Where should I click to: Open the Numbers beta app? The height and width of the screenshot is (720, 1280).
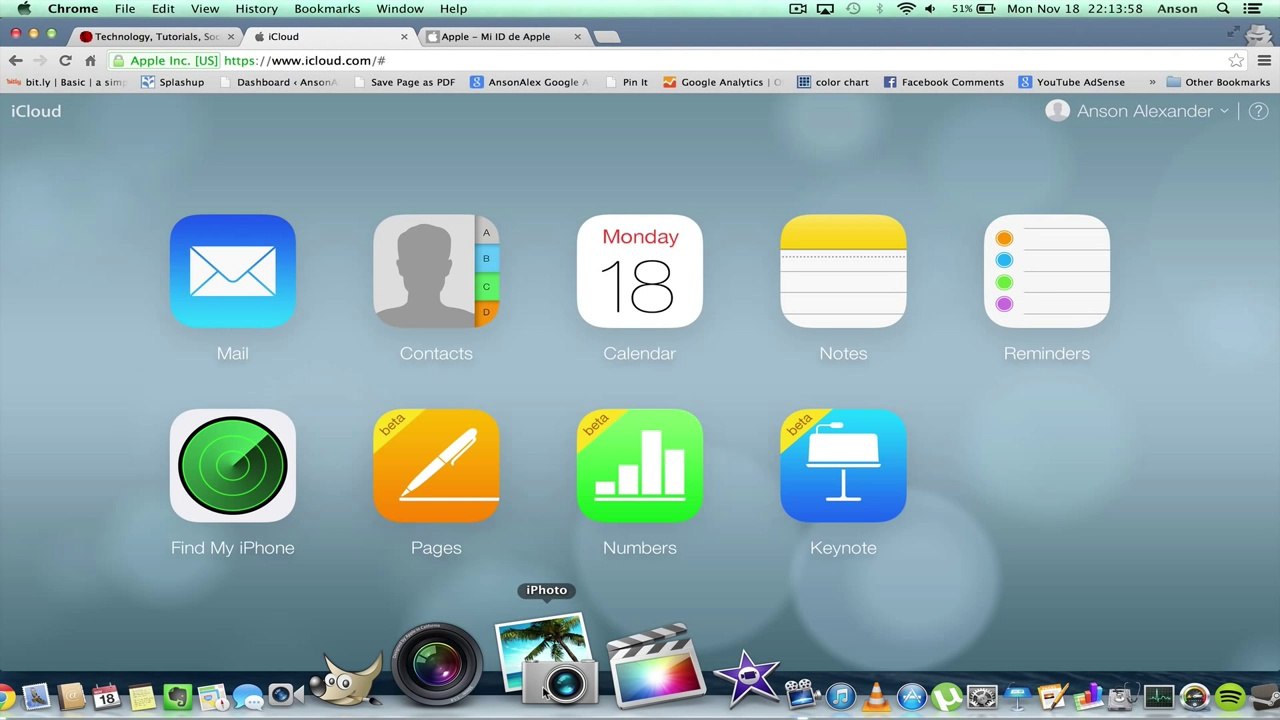pos(640,466)
